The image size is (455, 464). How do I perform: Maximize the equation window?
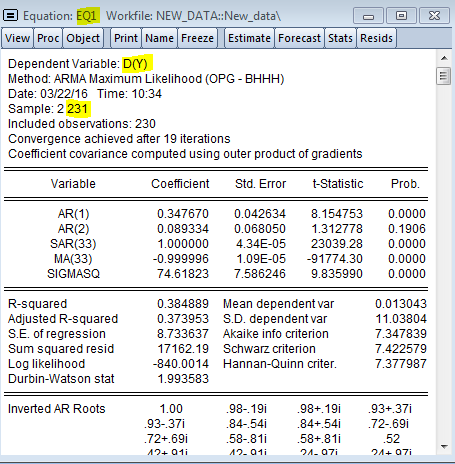point(401,16)
